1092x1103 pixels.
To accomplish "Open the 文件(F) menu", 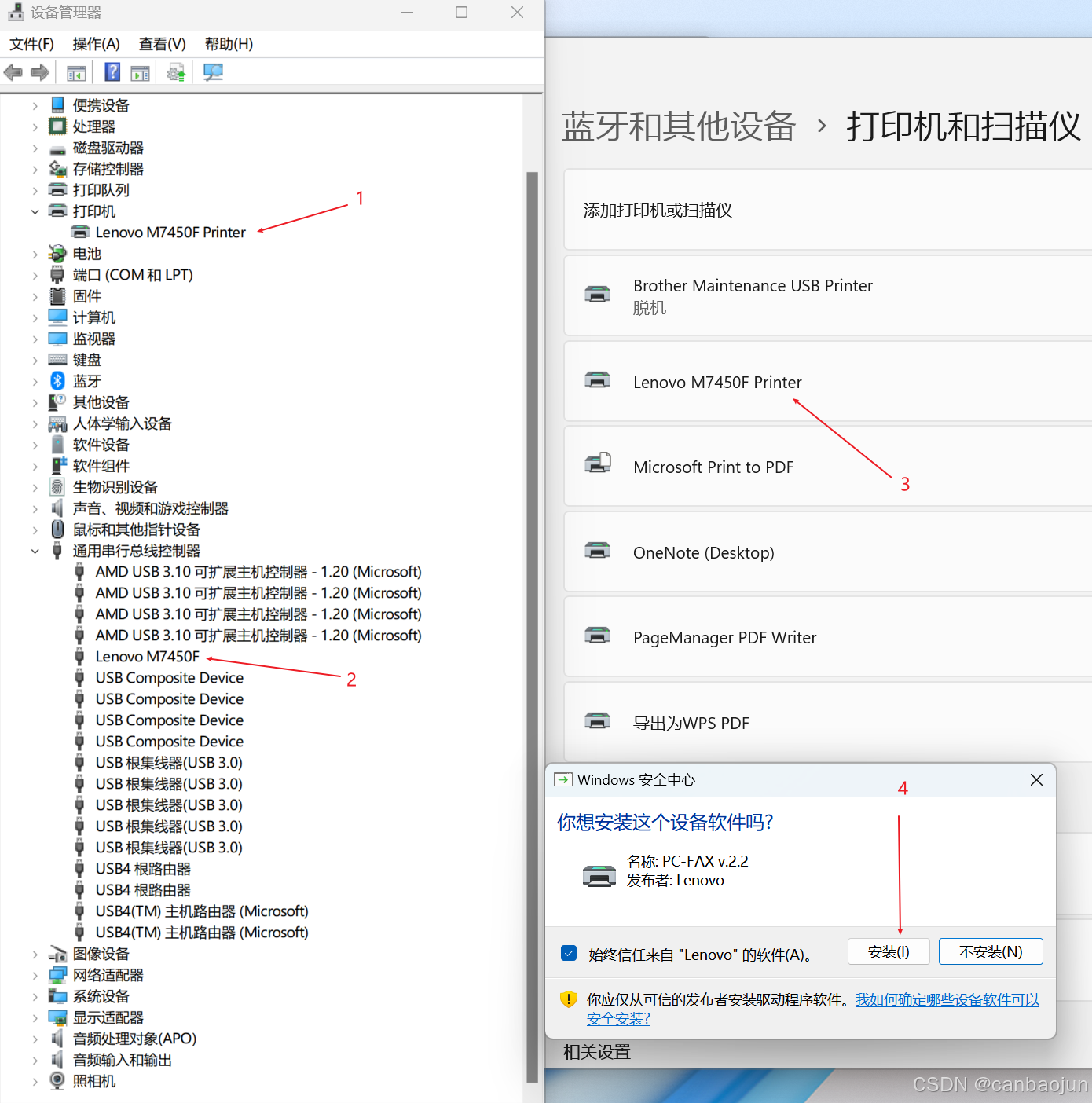I will [31, 44].
